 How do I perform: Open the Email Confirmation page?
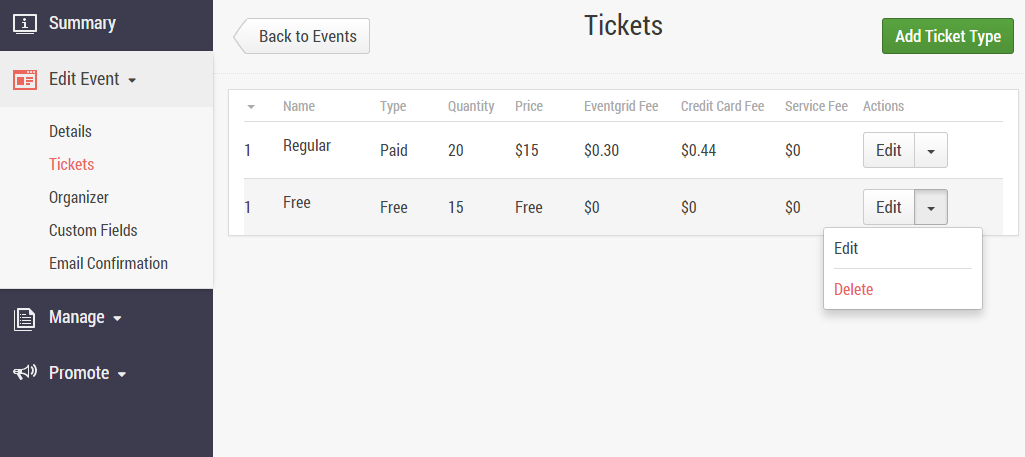pos(108,264)
